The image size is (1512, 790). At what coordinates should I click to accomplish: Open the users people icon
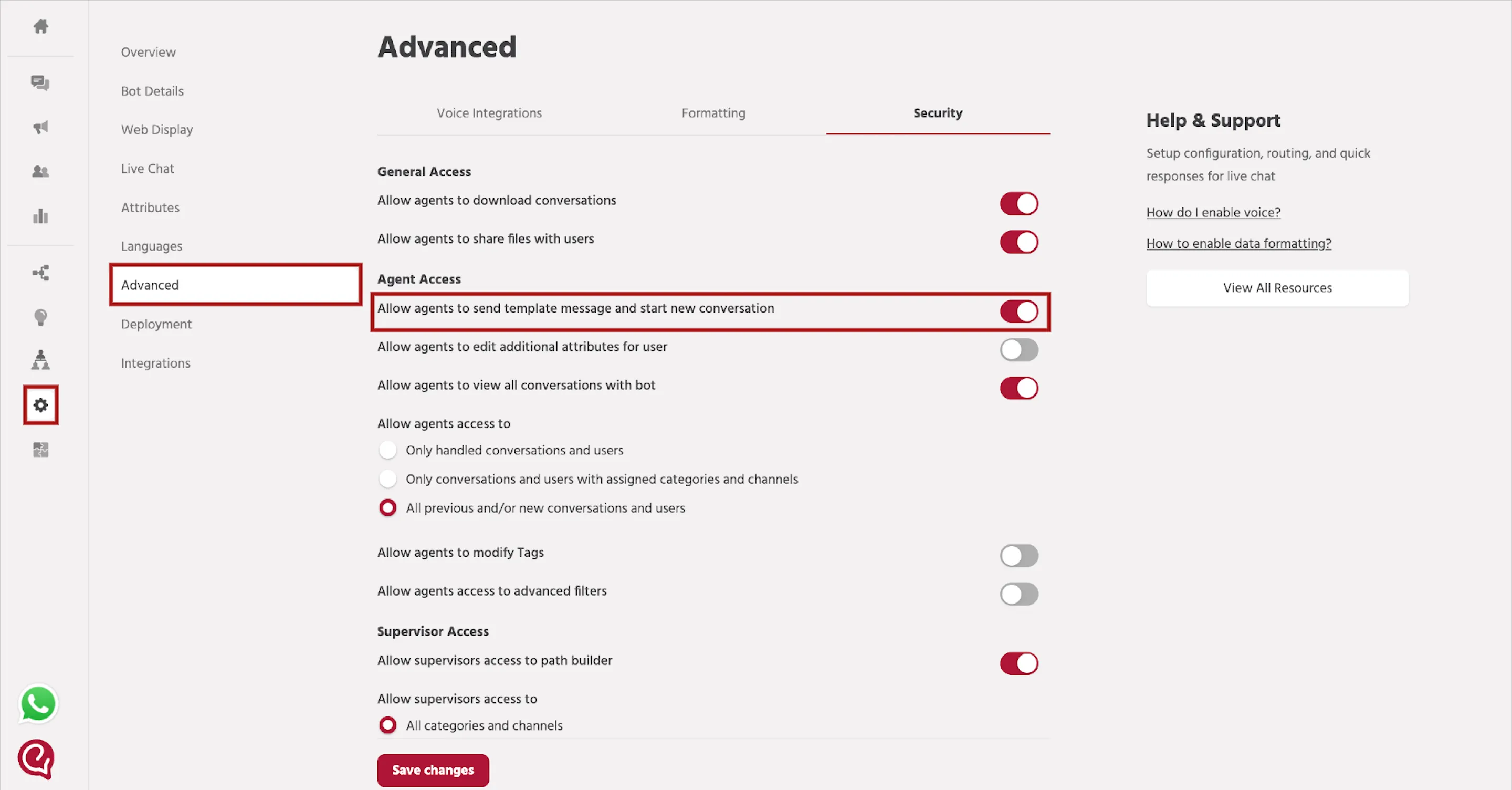40,172
